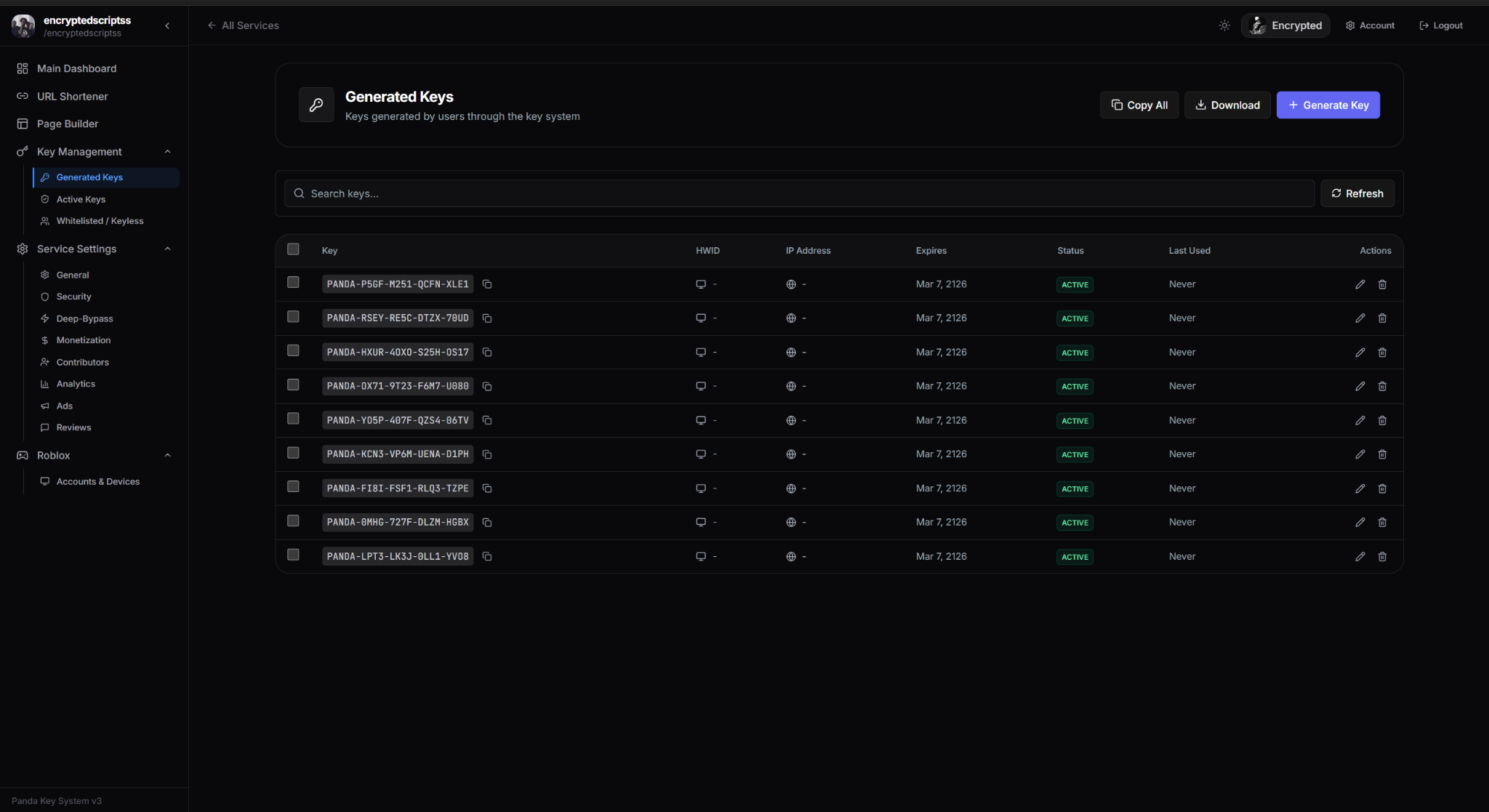Go back to All Services
The height and width of the screenshot is (812, 1489).
[x=243, y=25]
